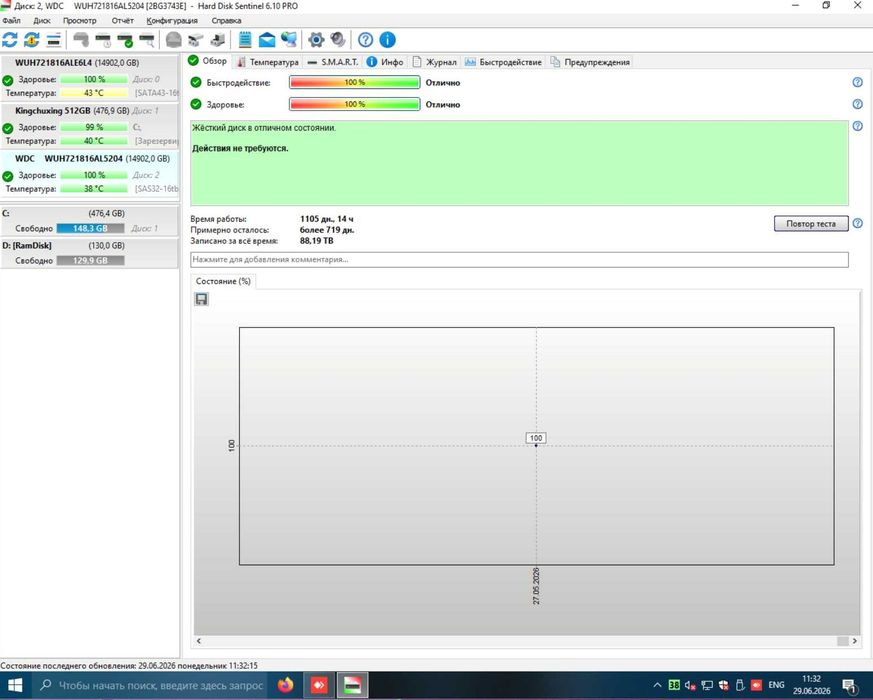Click the 100 data point on graph
The width and height of the screenshot is (873, 700).
click(x=536, y=445)
